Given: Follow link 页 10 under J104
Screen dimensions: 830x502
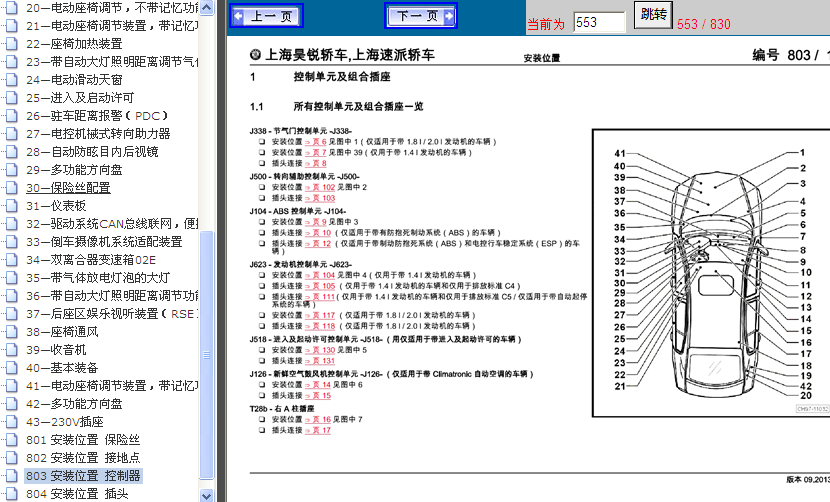Looking at the screenshot, I should tap(318, 233).
